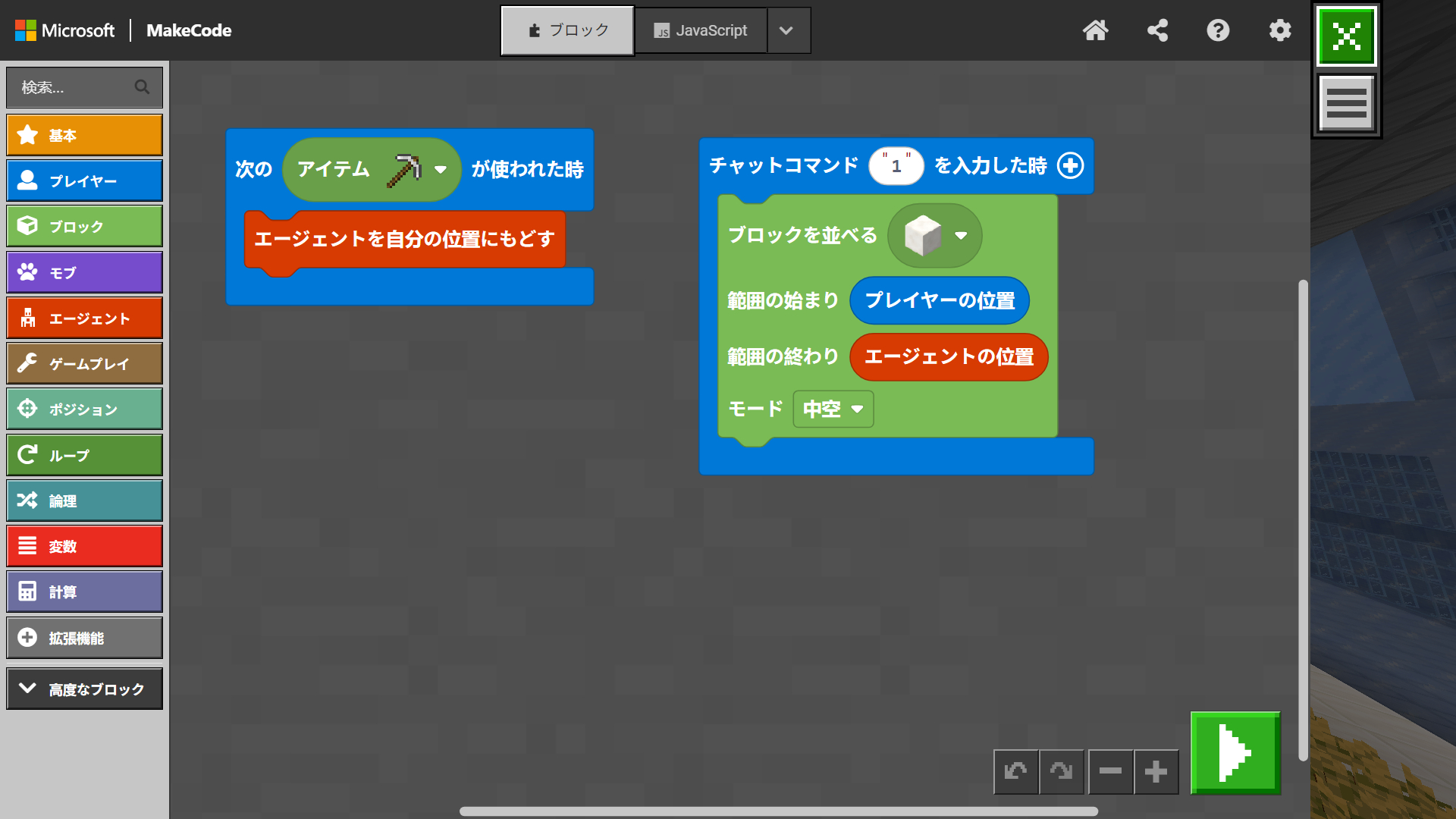Open the プレイヤー block category
1456x819 pixels.
pos(84,180)
